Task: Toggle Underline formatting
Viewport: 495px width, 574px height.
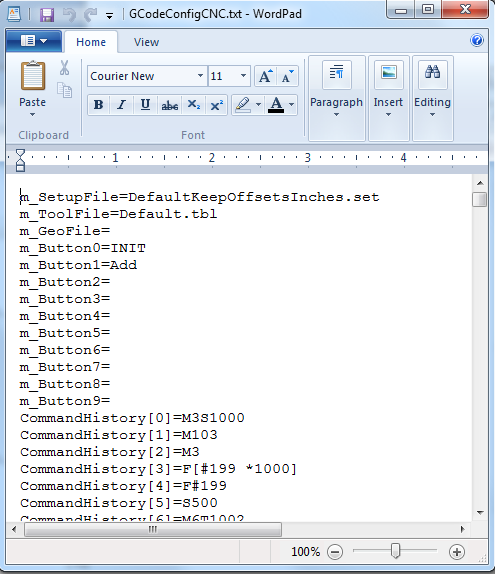Action: pyautogui.click(x=145, y=105)
